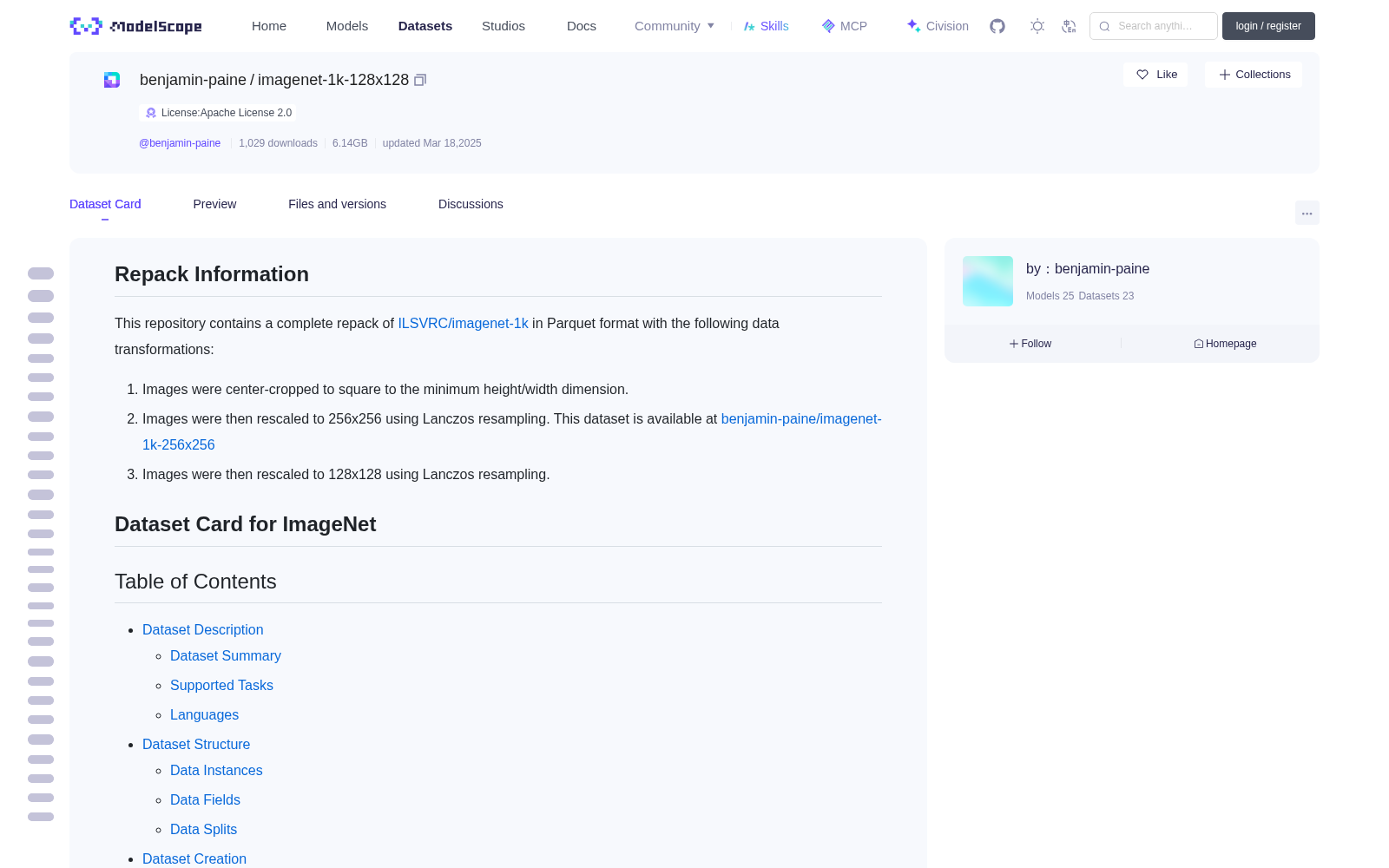This screenshot has height=868, width=1389.
Task: Go to Supported Tasks section
Action: (221, 686)
